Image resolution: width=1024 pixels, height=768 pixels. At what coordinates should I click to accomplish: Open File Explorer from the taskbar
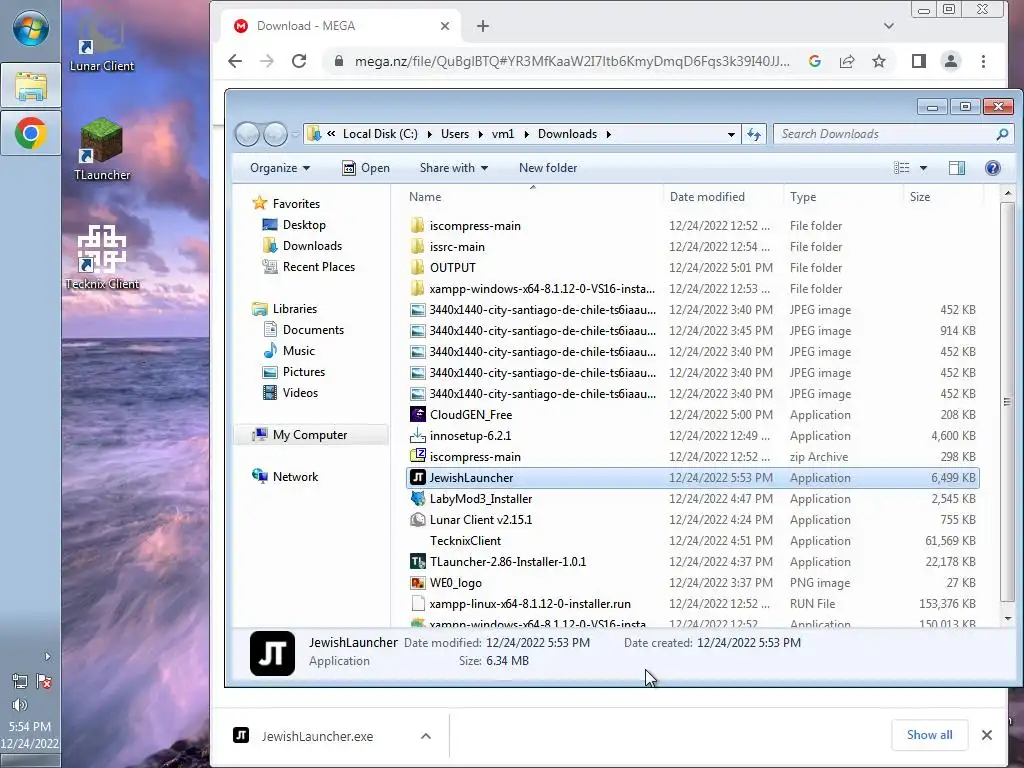31,86
